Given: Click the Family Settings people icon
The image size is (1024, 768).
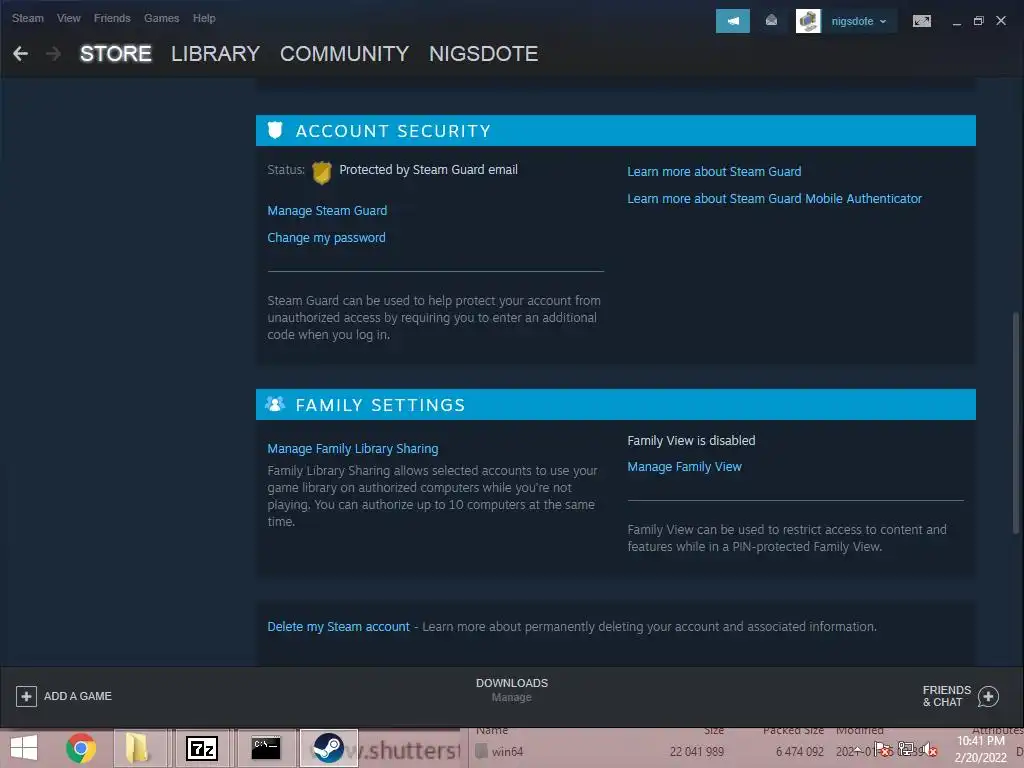Looking at the screenshot, I should click(x=275, y=404).
